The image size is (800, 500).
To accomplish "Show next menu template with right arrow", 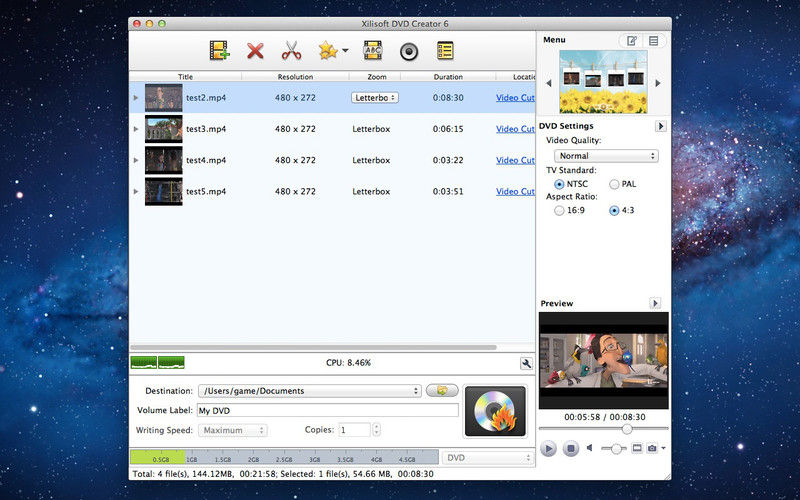I will tap(658, 83).
